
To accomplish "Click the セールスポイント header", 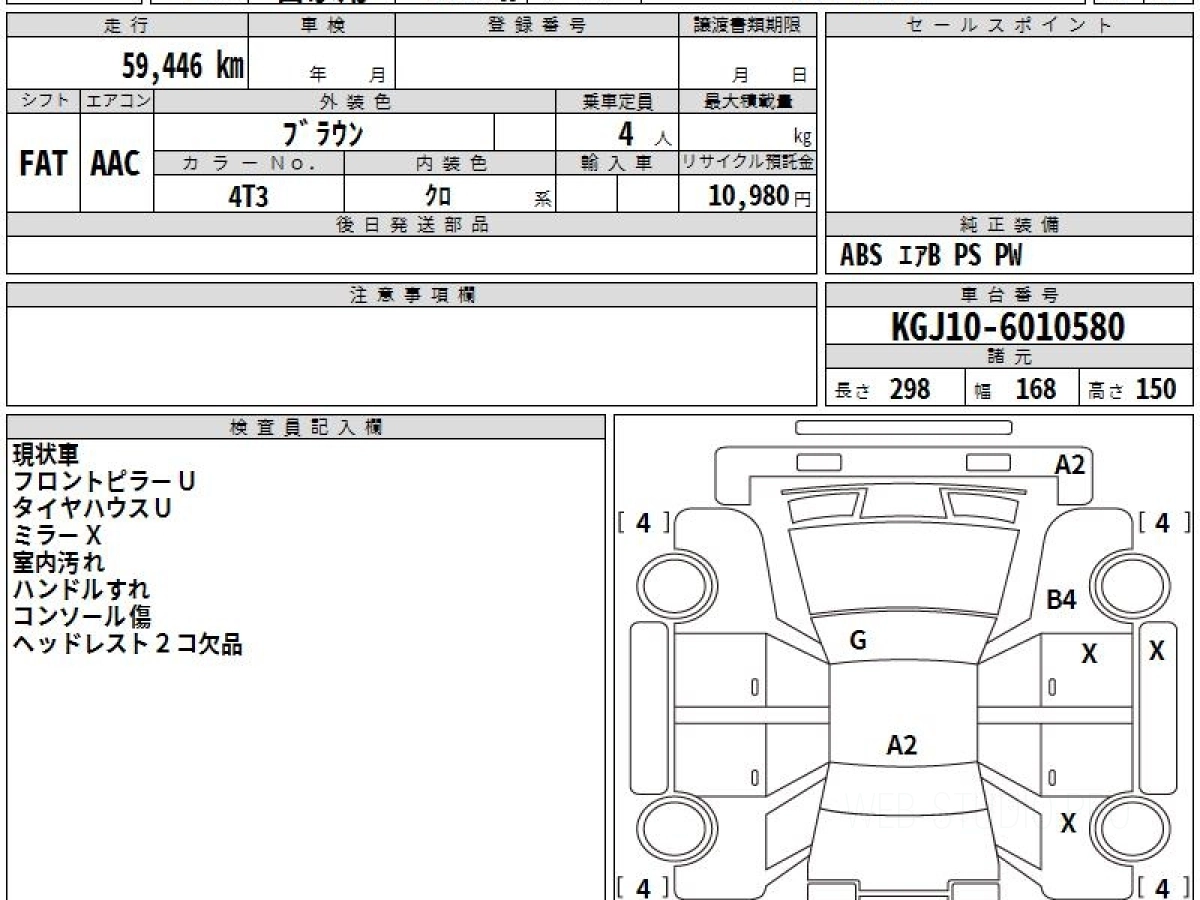I will coord(1010,26).
